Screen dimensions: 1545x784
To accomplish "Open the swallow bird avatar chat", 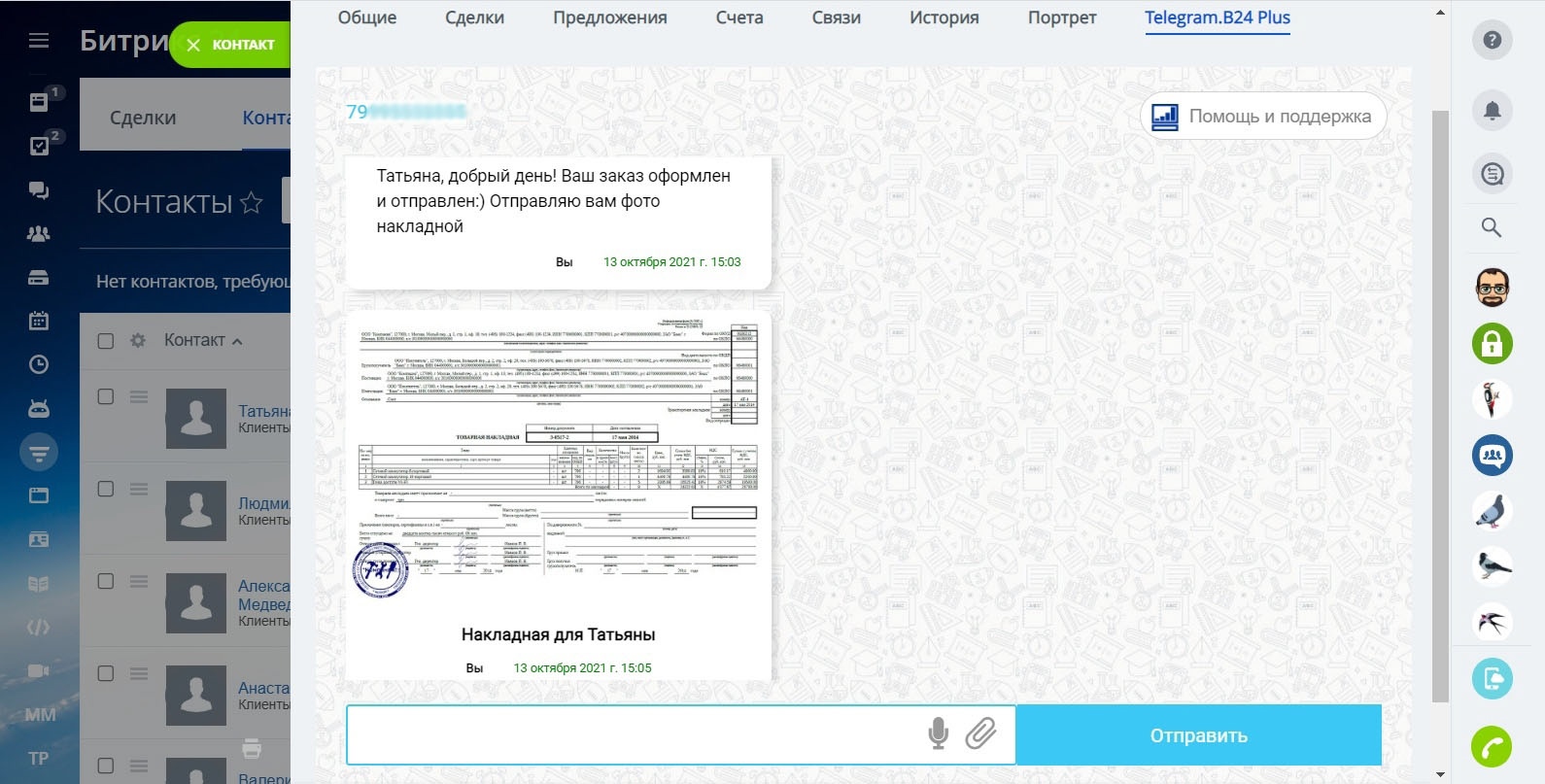I will (1493, 622).
